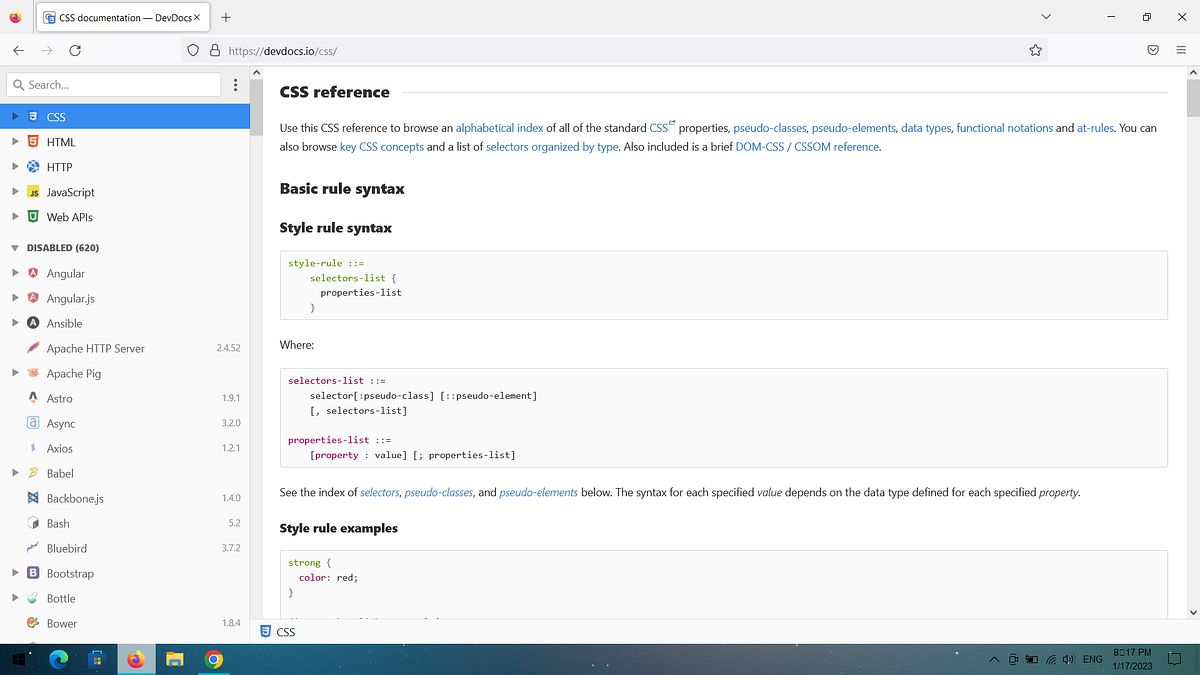
Task: Select the CSS entry icon in sidebar
Action: point(33,116)
